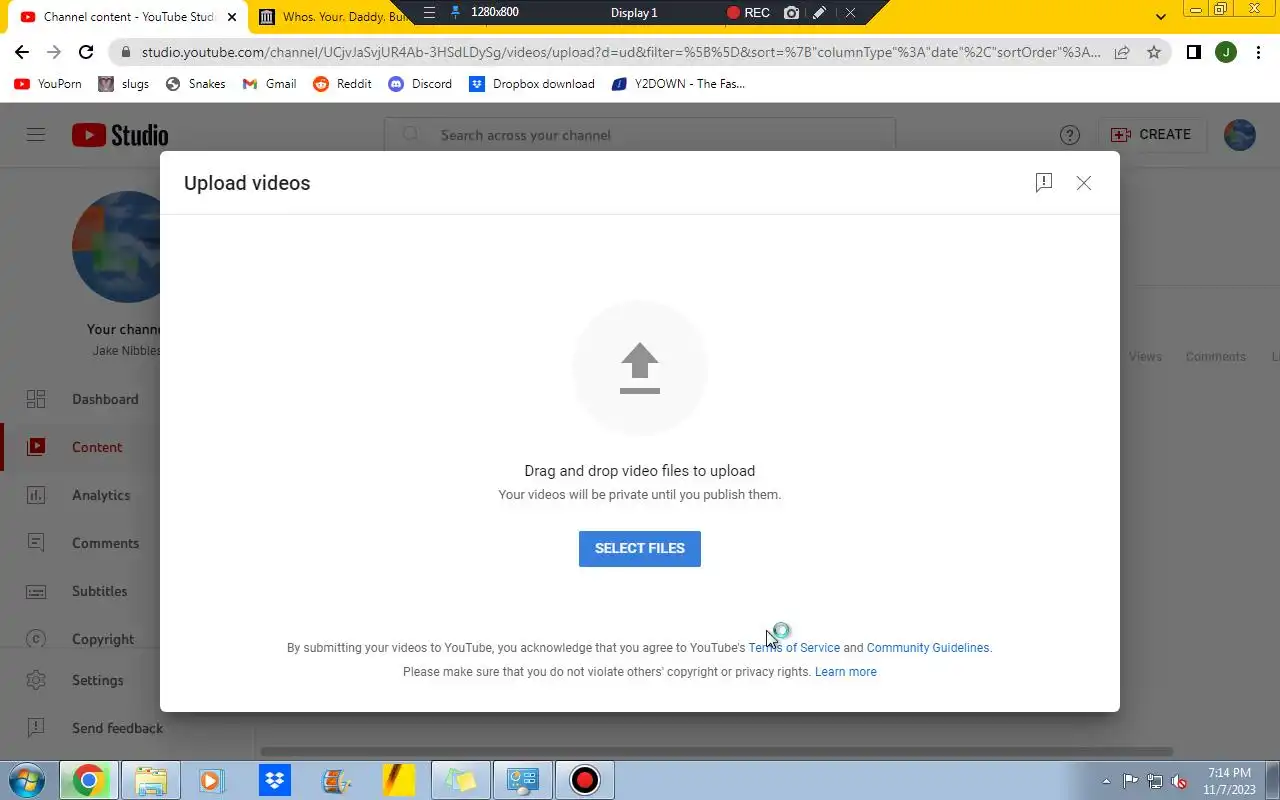Viewport: 1280px width, 800px height.
Task: Send feedback icon in upload dialog header
Action: (x=1044, y=182)
